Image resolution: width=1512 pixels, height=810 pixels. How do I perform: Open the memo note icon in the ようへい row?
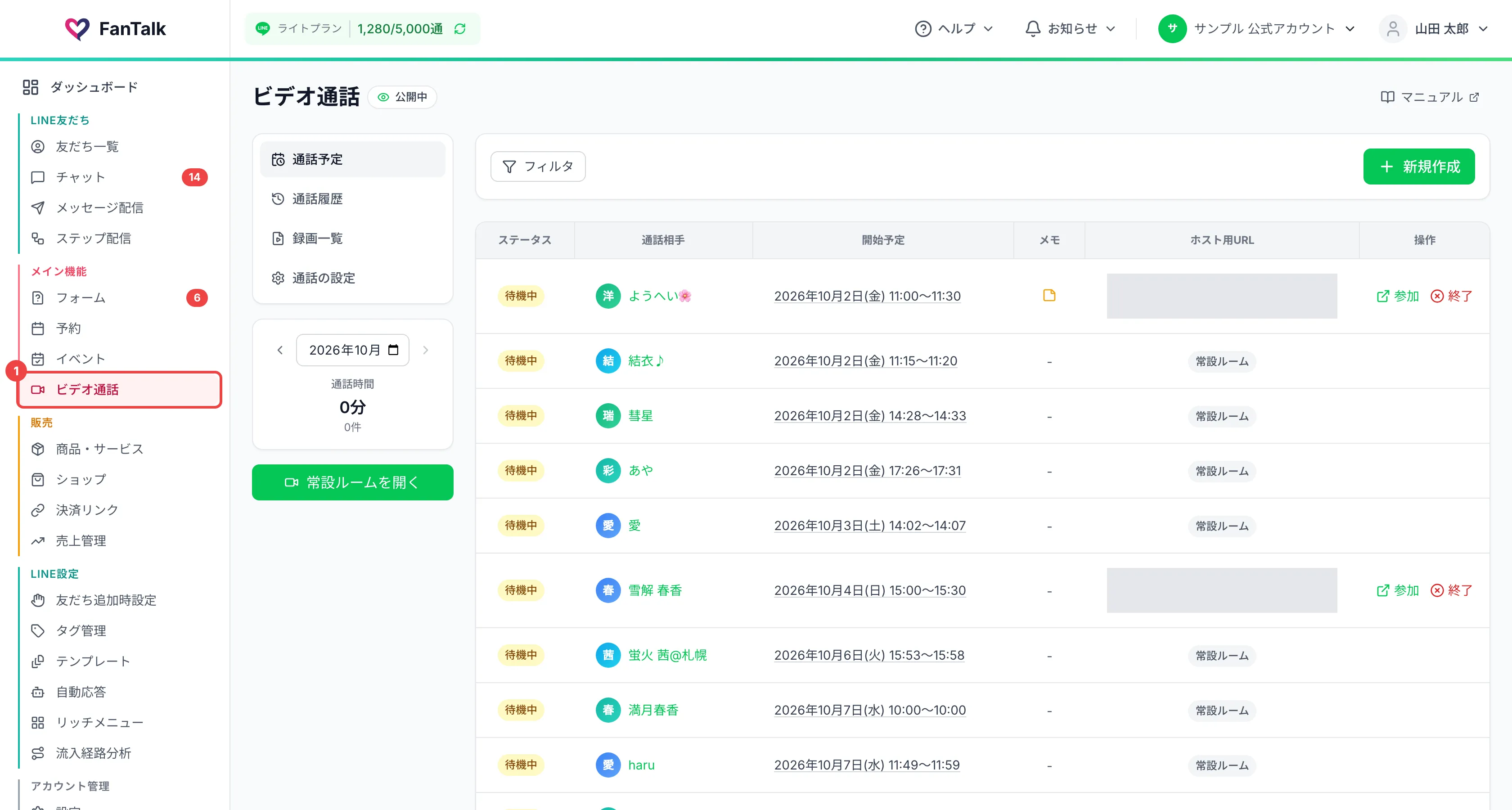click(x=1049, y=295)
